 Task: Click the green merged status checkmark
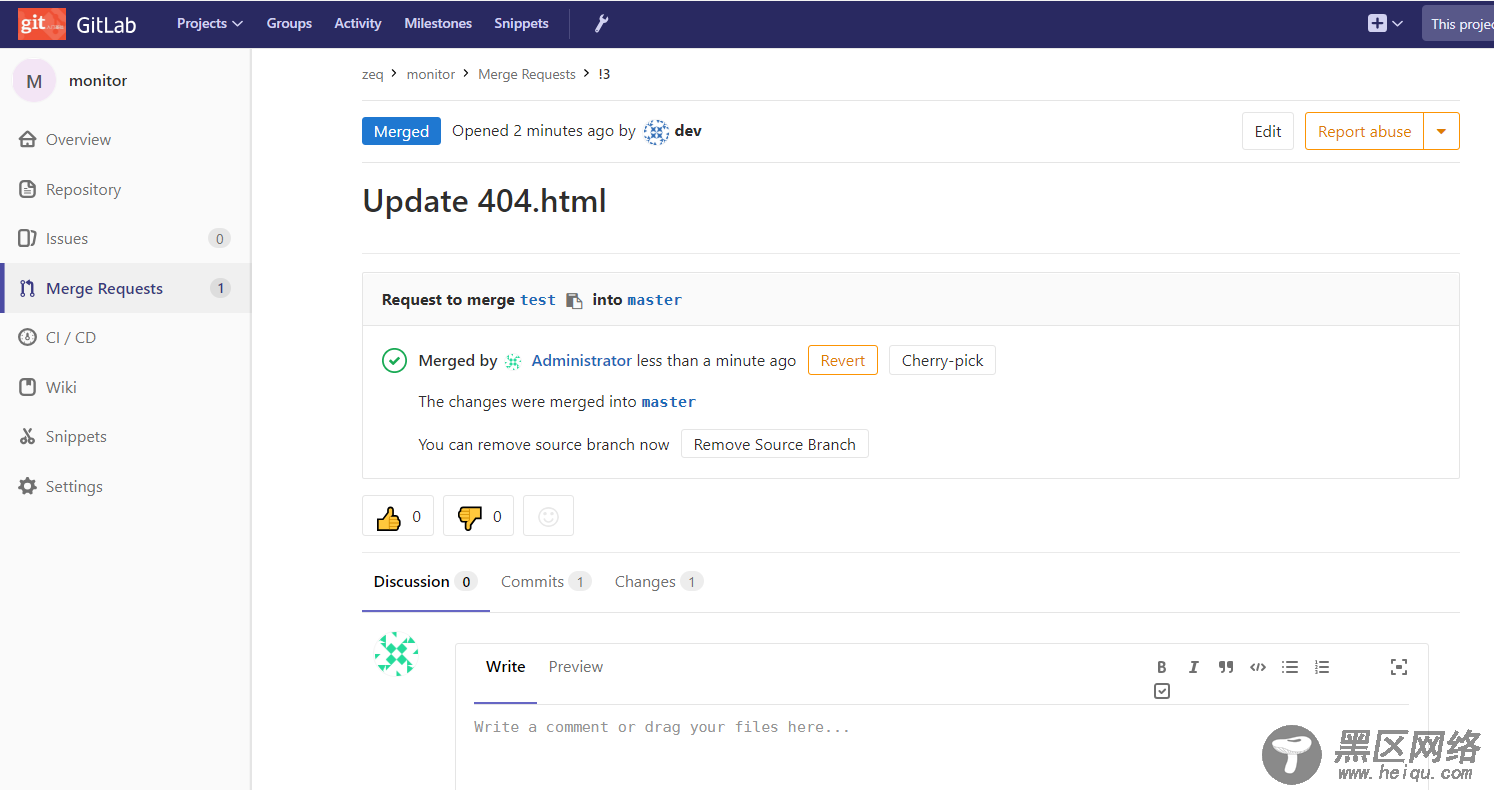[x=394, y=361]
